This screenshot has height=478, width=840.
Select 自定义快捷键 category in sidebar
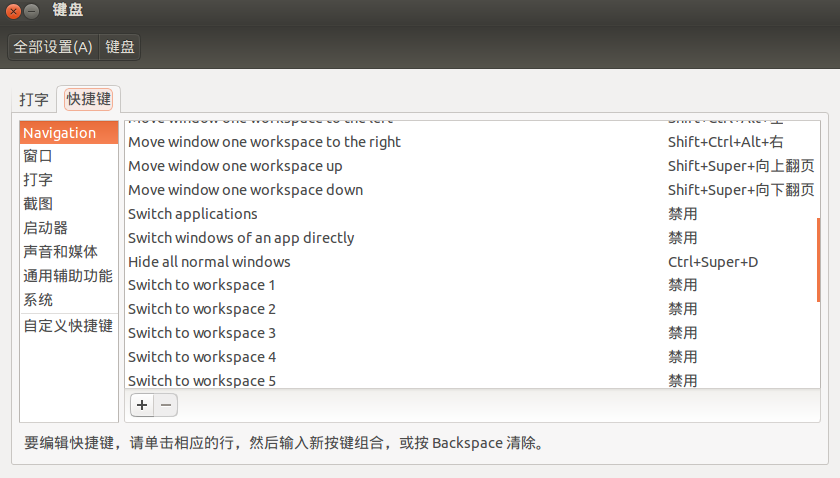(x=69, y=325)
